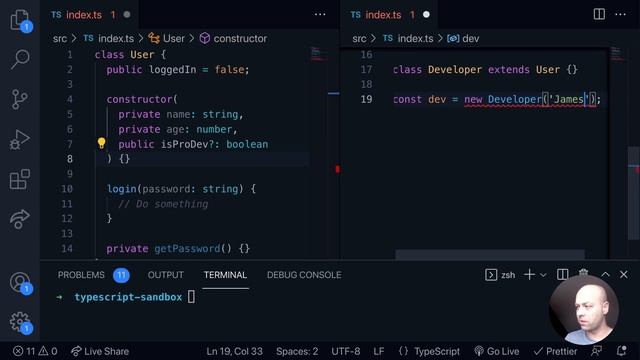Close the terminal panel

[624, 275]
